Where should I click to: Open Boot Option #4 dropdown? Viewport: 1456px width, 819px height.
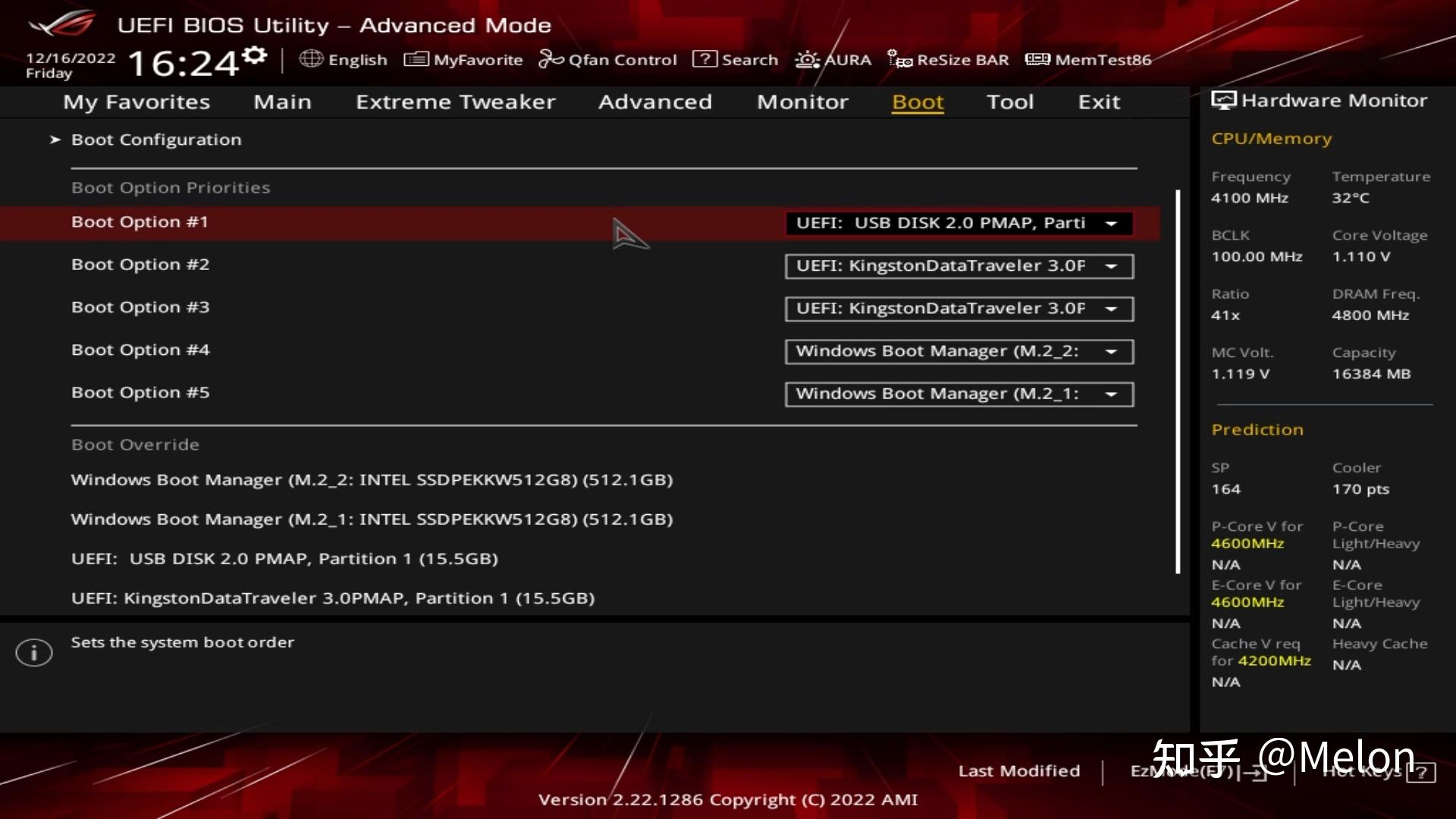coord(959,351)
